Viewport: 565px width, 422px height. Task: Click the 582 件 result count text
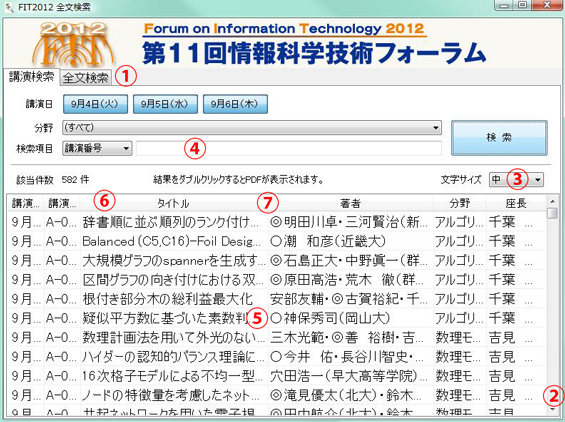[x=75, y=179]
